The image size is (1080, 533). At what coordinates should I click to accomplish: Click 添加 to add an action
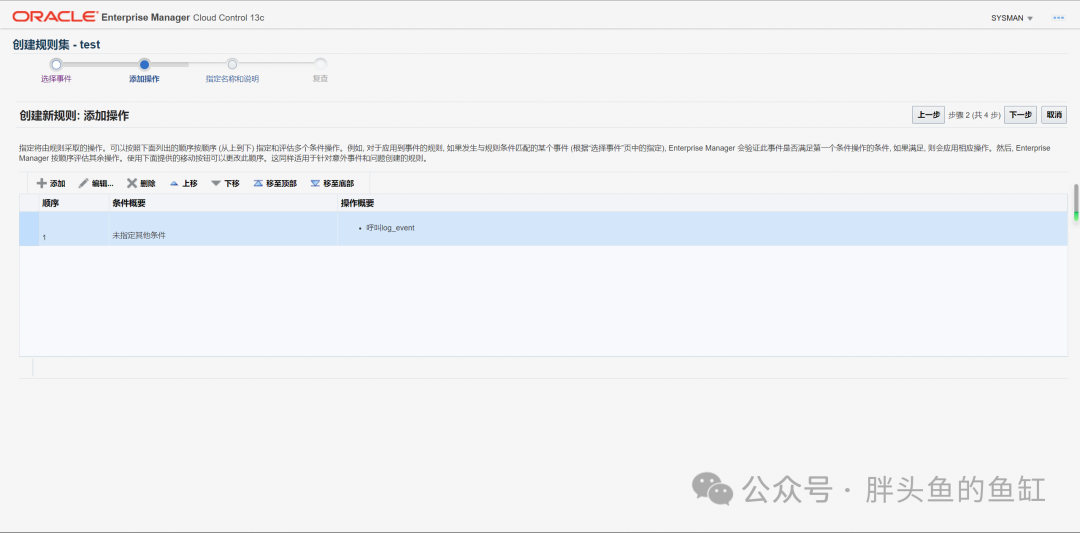click(x=51, y=184)
